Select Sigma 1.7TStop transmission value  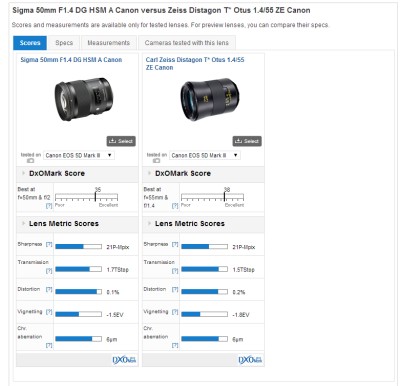coord(117,270)
